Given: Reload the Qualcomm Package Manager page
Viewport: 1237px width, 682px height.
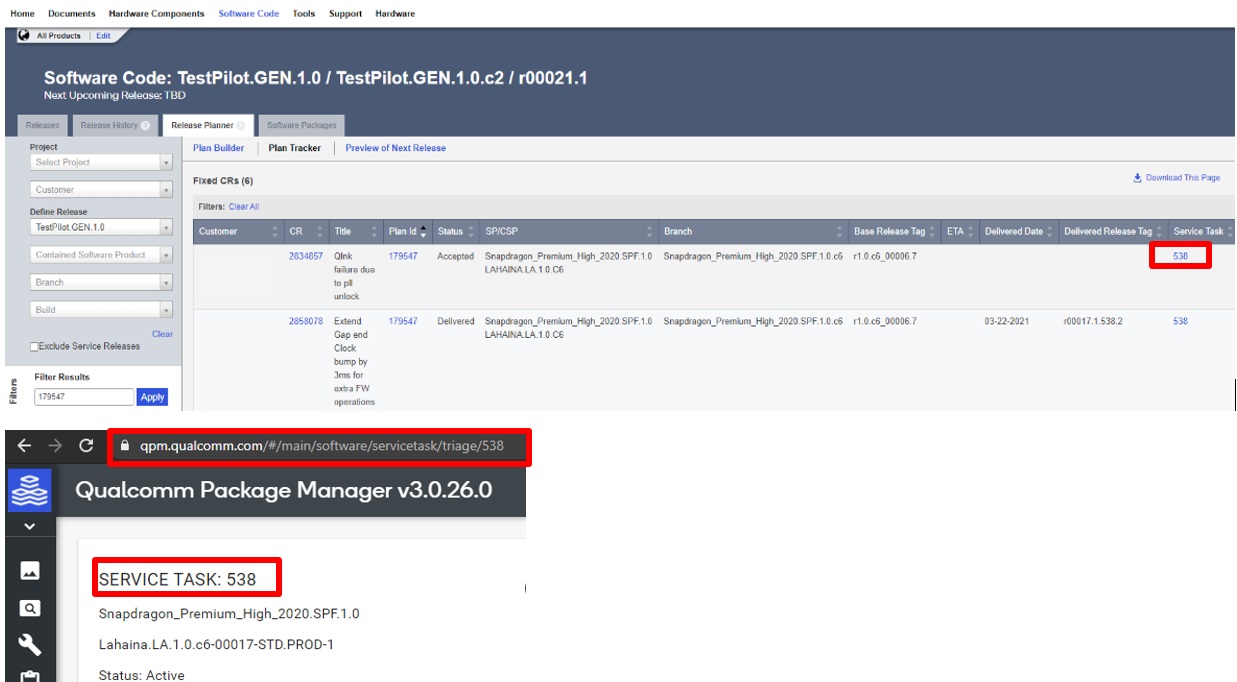Looking at the screenshot, I should pyautogui.click(x=86, y=447).
